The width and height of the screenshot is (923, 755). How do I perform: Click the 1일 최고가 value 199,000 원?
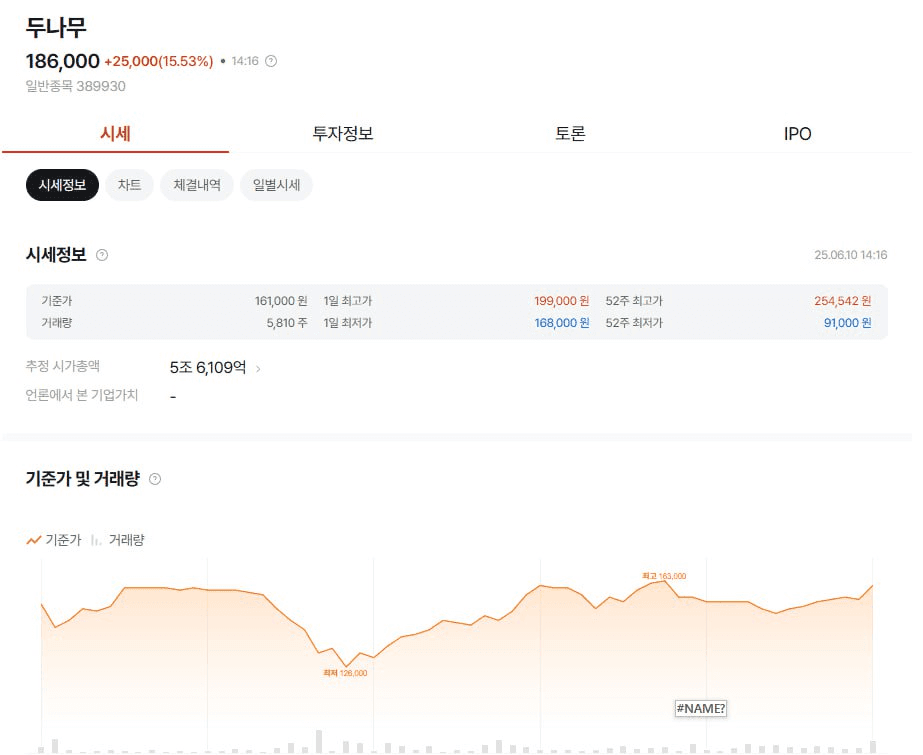point(562,301)
